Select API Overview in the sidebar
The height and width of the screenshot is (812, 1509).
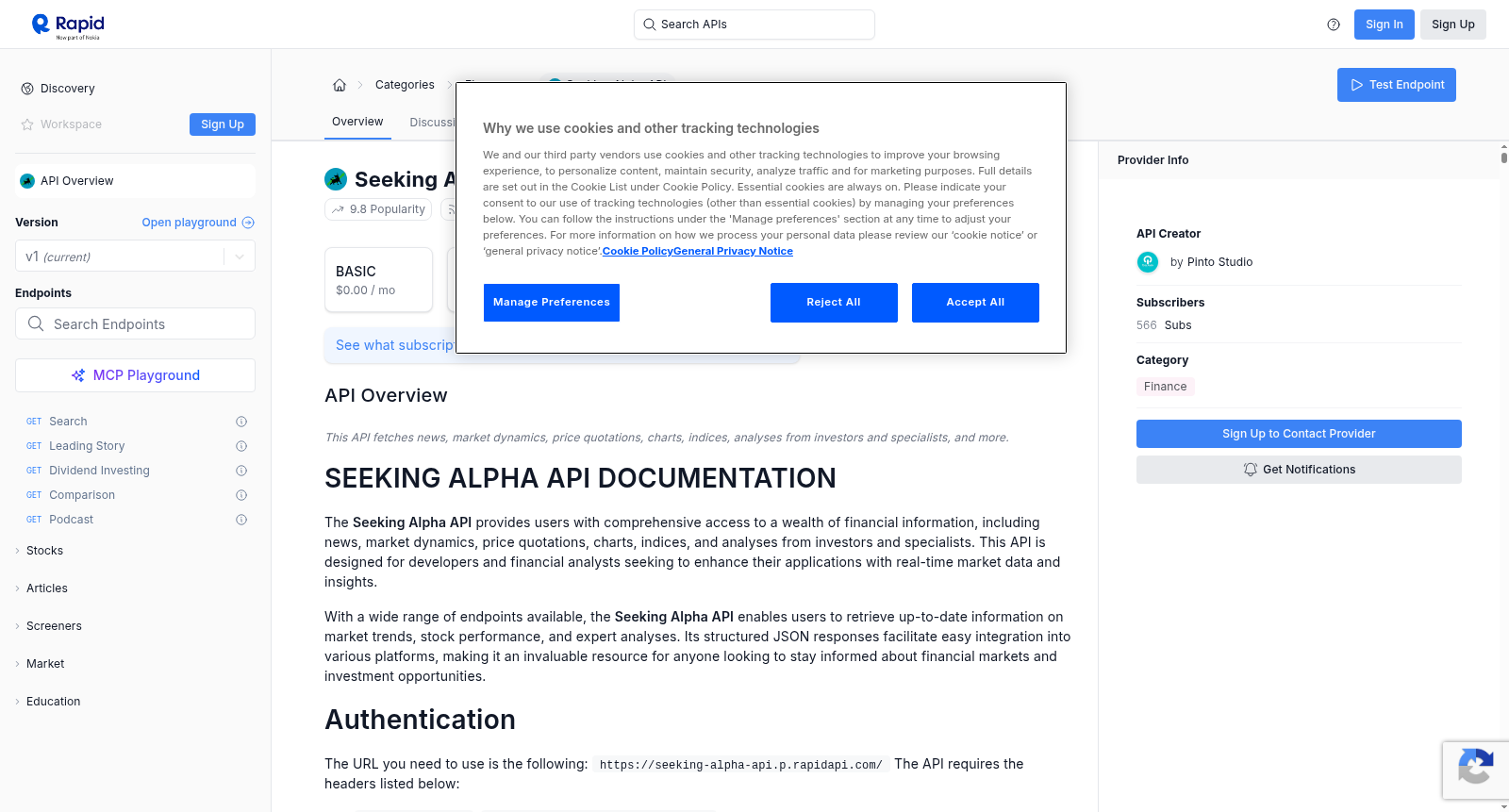click(135, 181)
